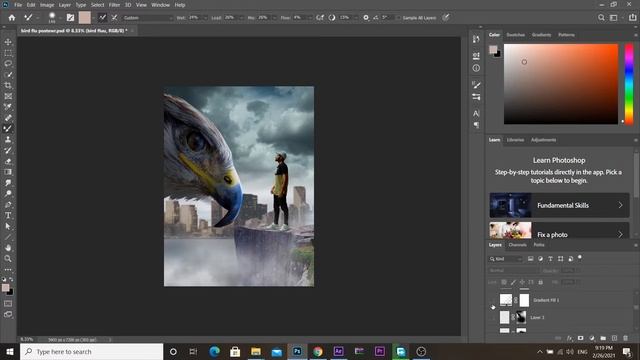Image resolution: width=640 pixels, height=360 pixels.
Task: Add a layer mask icon
Action: (580, 338)
